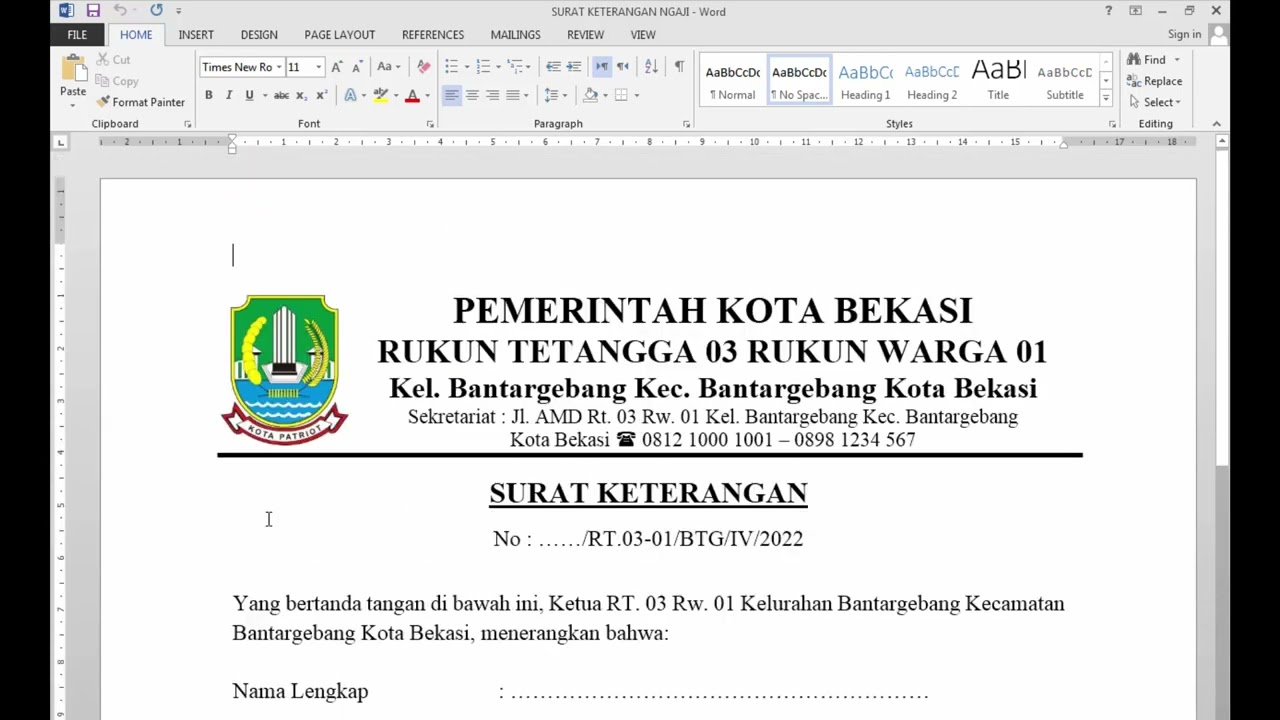Align text left
This screenshot has width=1280, height=720.
[452, 96]
